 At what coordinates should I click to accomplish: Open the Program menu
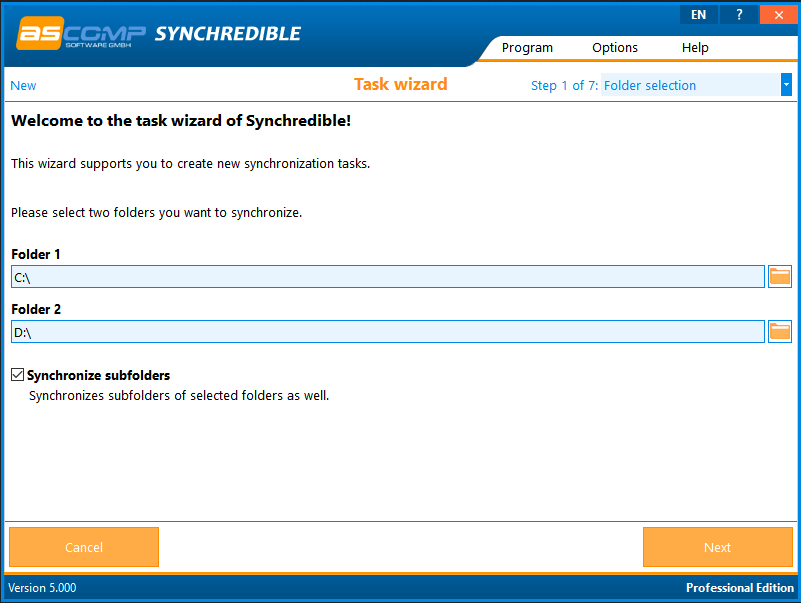point(527,48)
